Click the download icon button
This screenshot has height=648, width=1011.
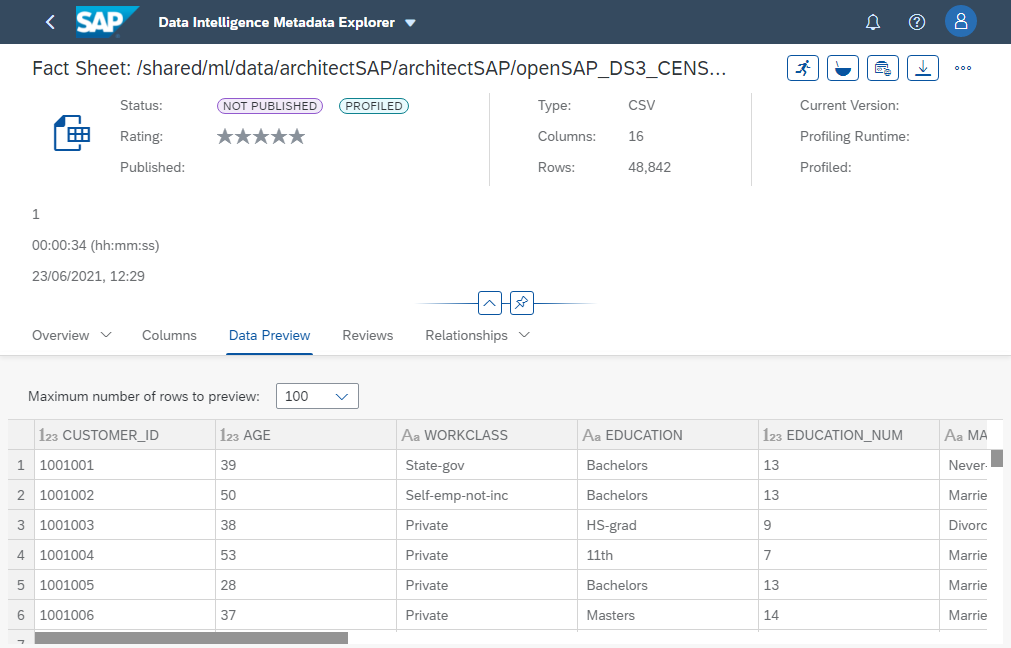pyautogui.click(x=923, y=68)
